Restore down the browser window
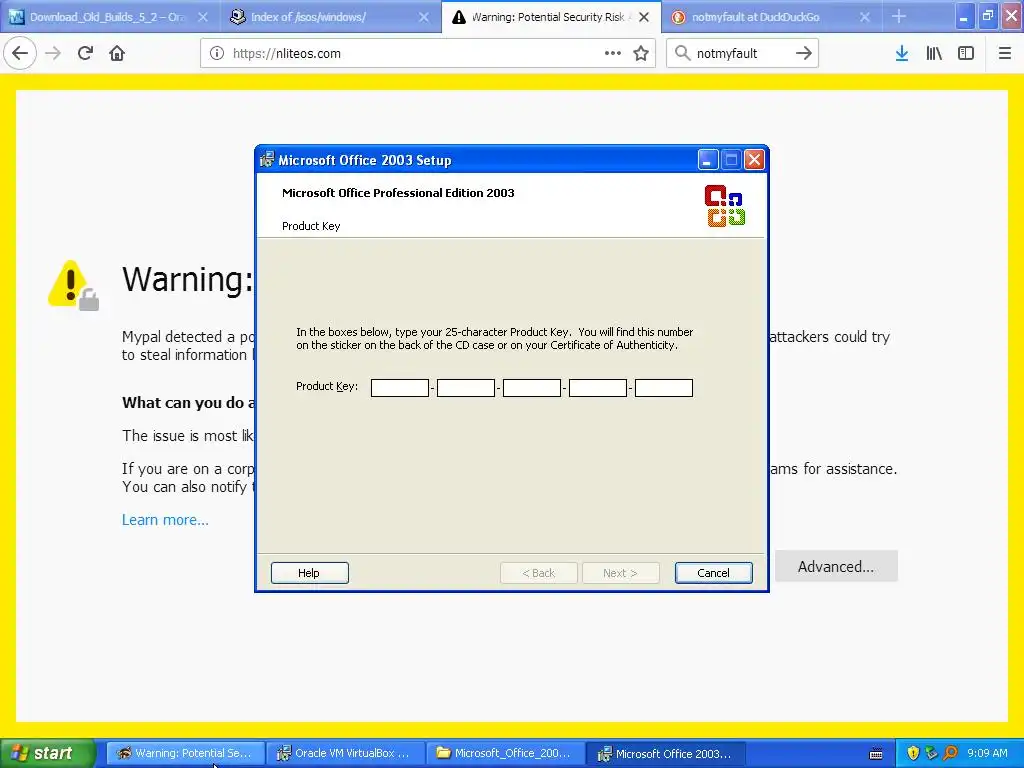This screenshot has width=1024, height=768. pyautogui.click(x=988, y=16)
